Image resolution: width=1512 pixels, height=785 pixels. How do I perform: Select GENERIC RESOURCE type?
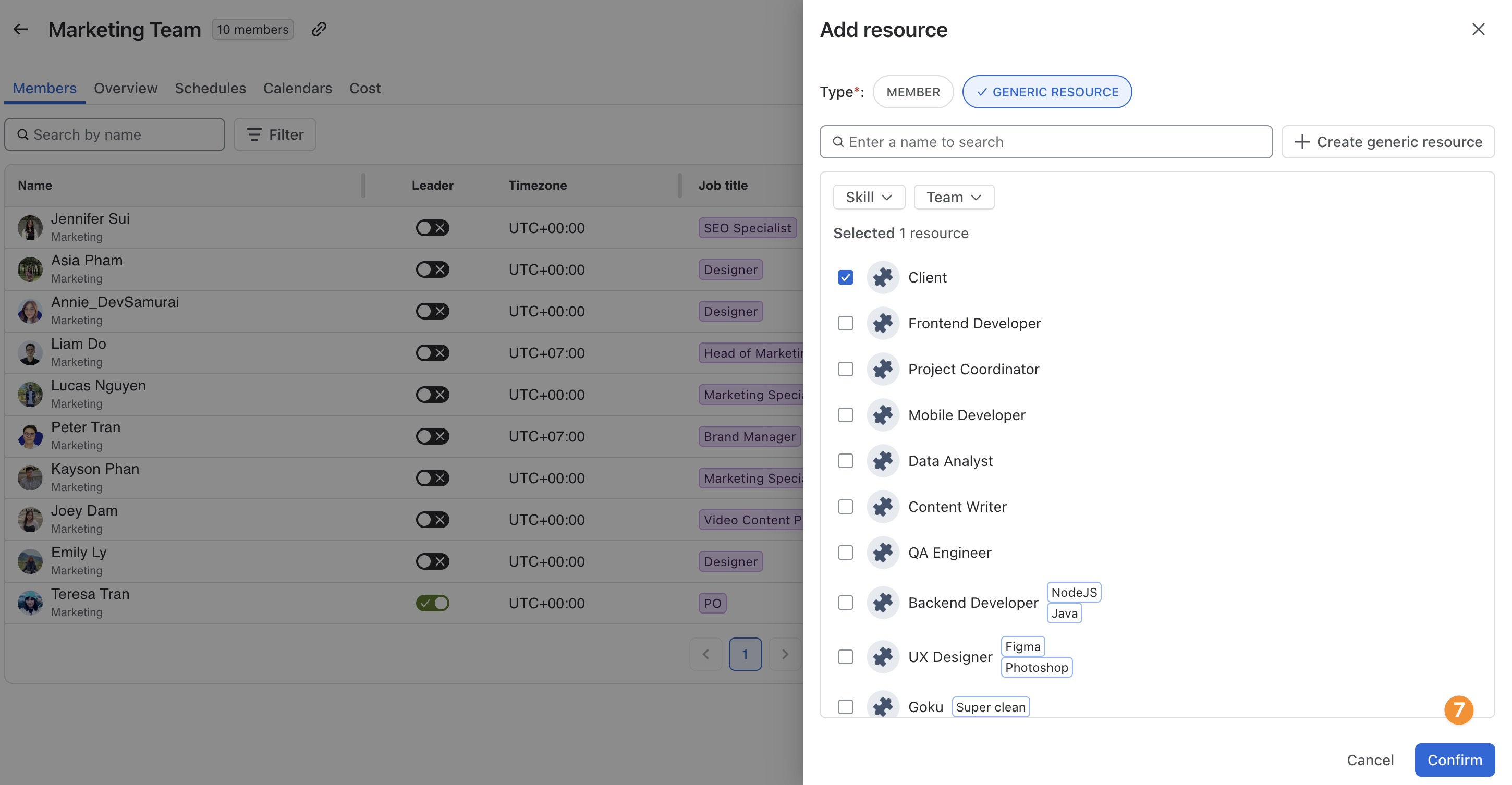coord(1047,92)
